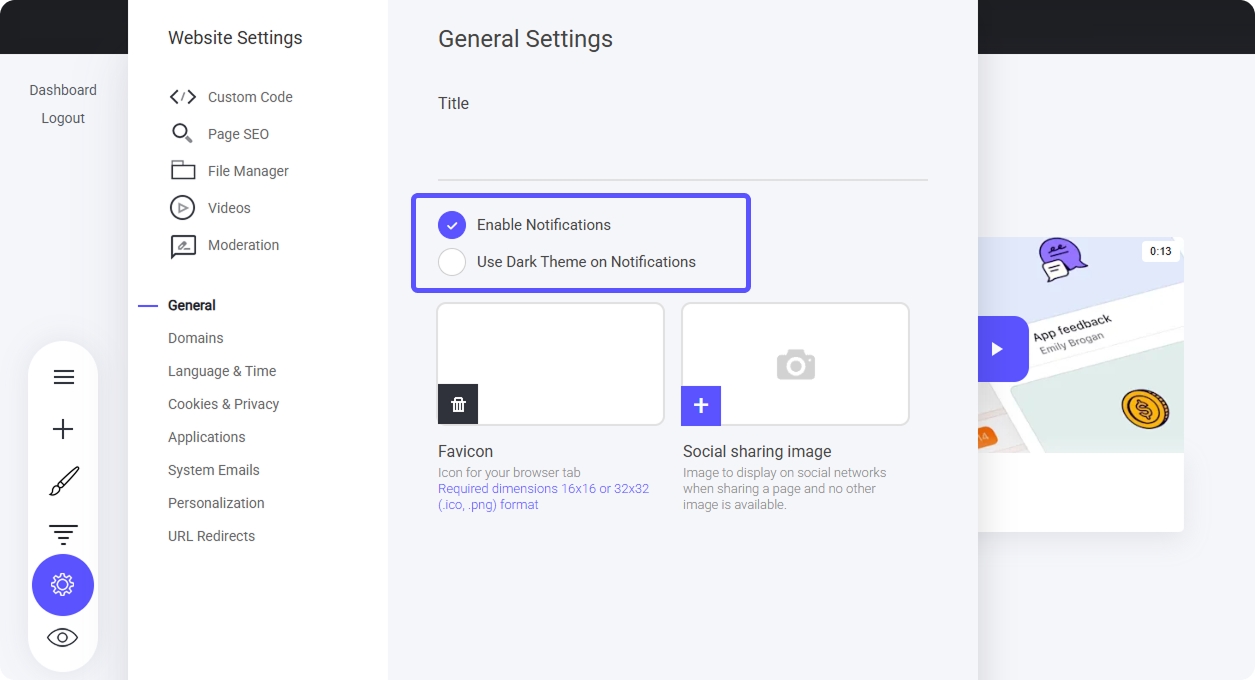Click the Dashboard link
Screen dimensions: 1255x680
point(63,90)
